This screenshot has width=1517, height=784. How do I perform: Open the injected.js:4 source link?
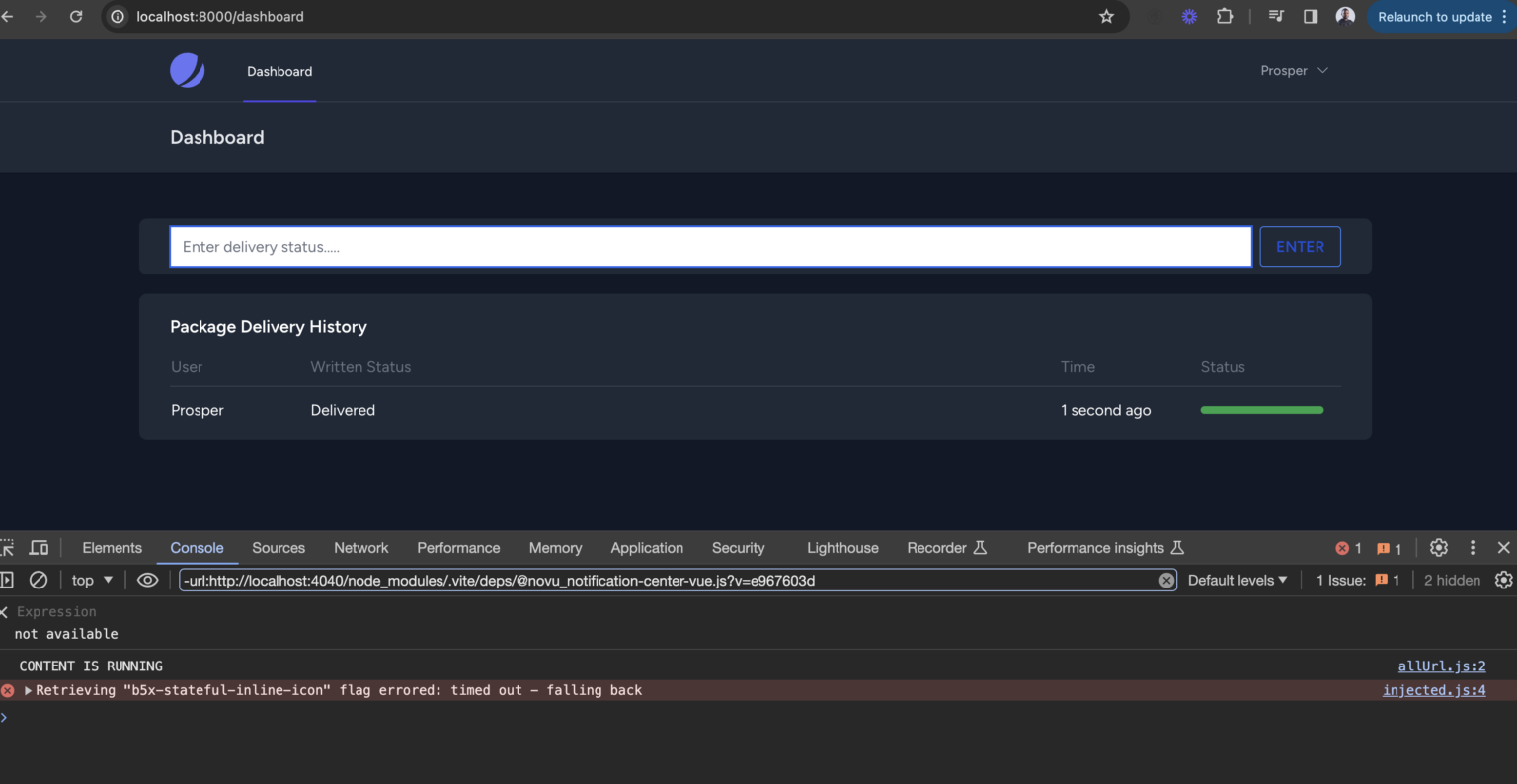tap(1434, 690)
